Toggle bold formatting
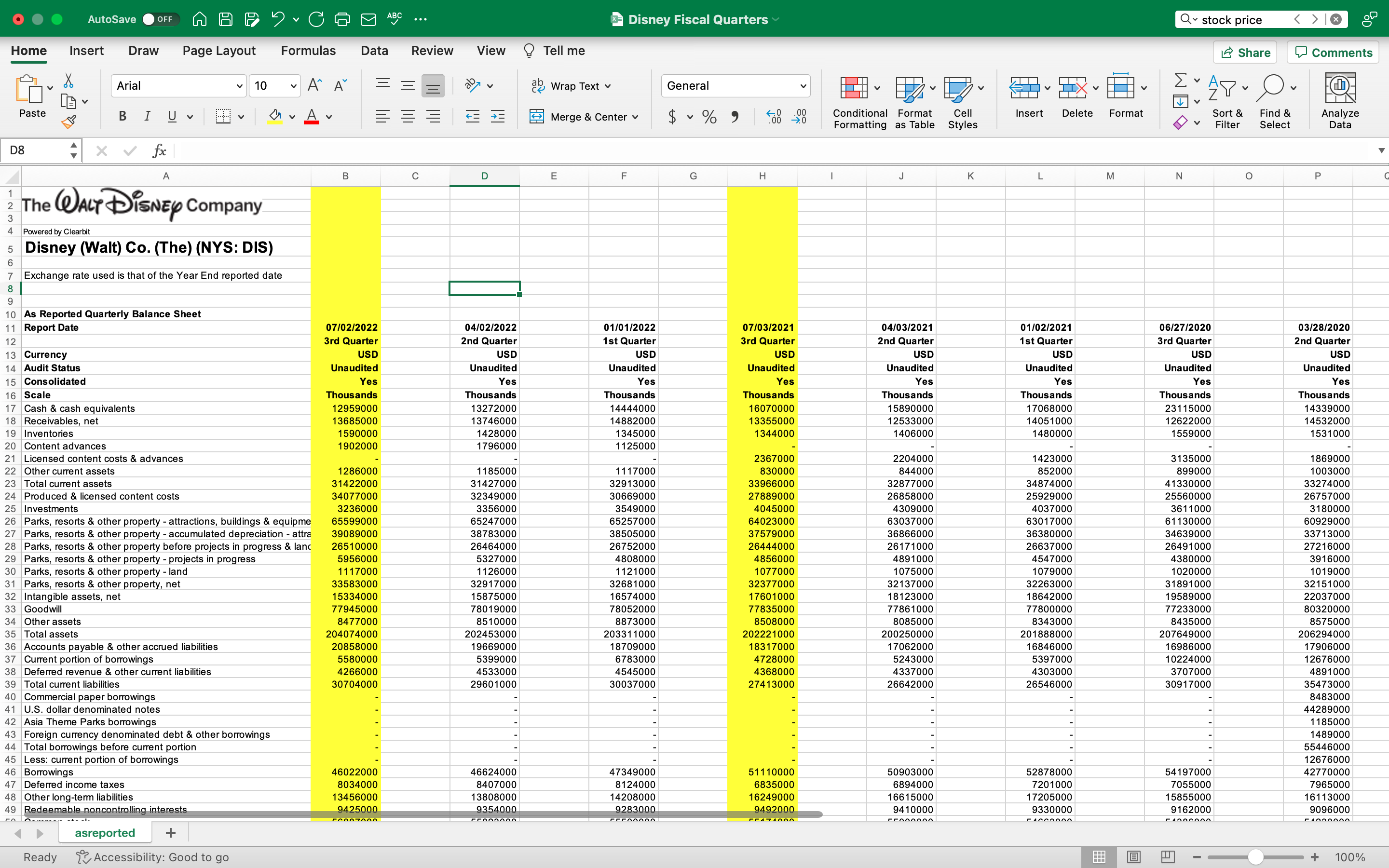The height and width of the screenshot is (868, 1389). (122, 117)
